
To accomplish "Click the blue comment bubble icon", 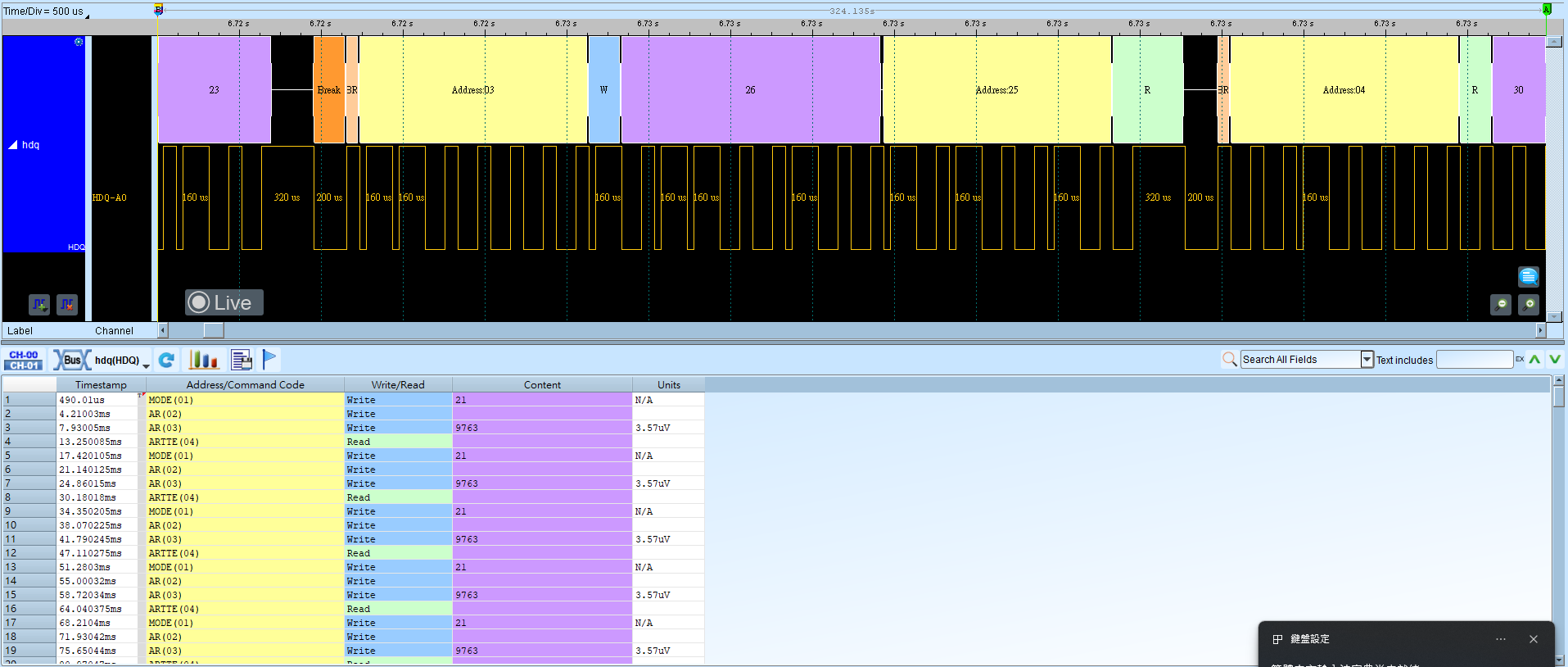I will [1529, 276].
